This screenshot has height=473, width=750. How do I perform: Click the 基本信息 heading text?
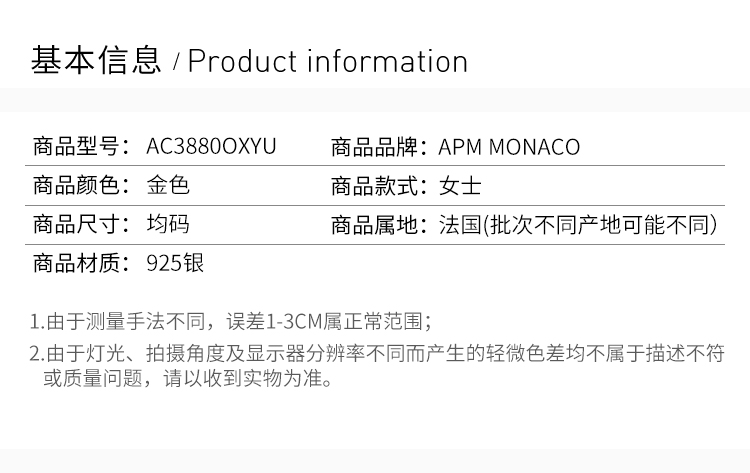pos(96,60)
